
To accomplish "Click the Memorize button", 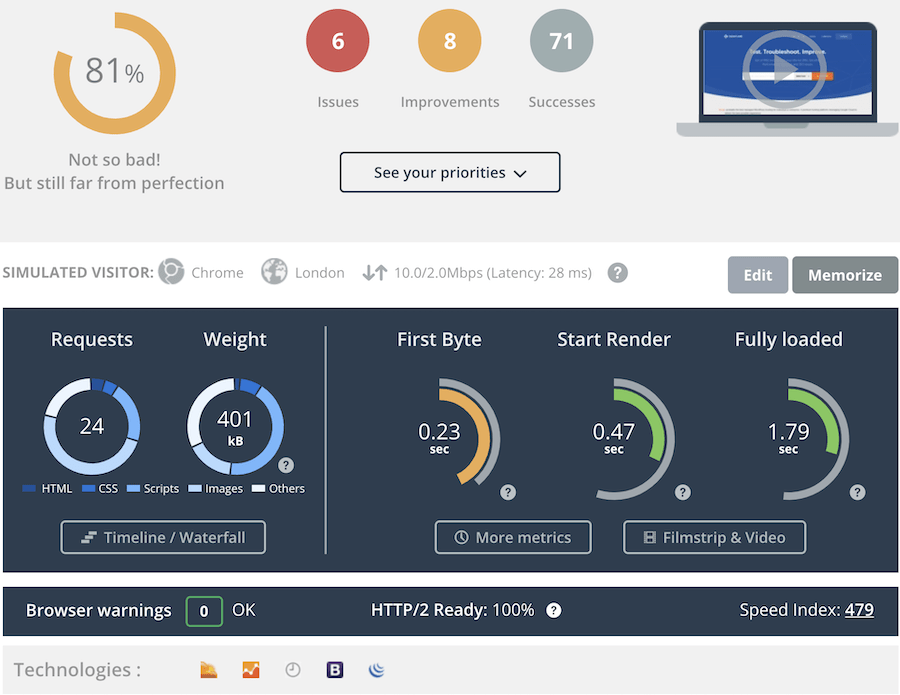I will click(845, 274).
